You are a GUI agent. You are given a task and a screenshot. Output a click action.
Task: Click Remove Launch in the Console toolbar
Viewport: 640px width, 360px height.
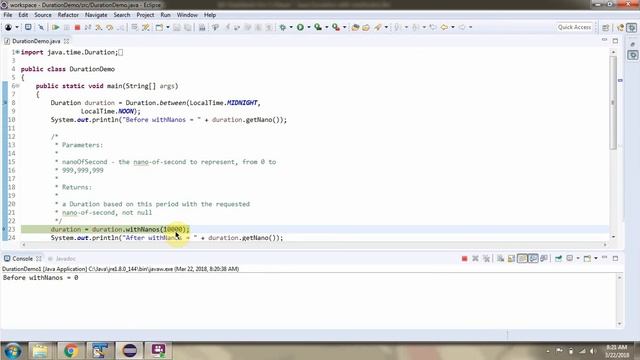[475, 258]
